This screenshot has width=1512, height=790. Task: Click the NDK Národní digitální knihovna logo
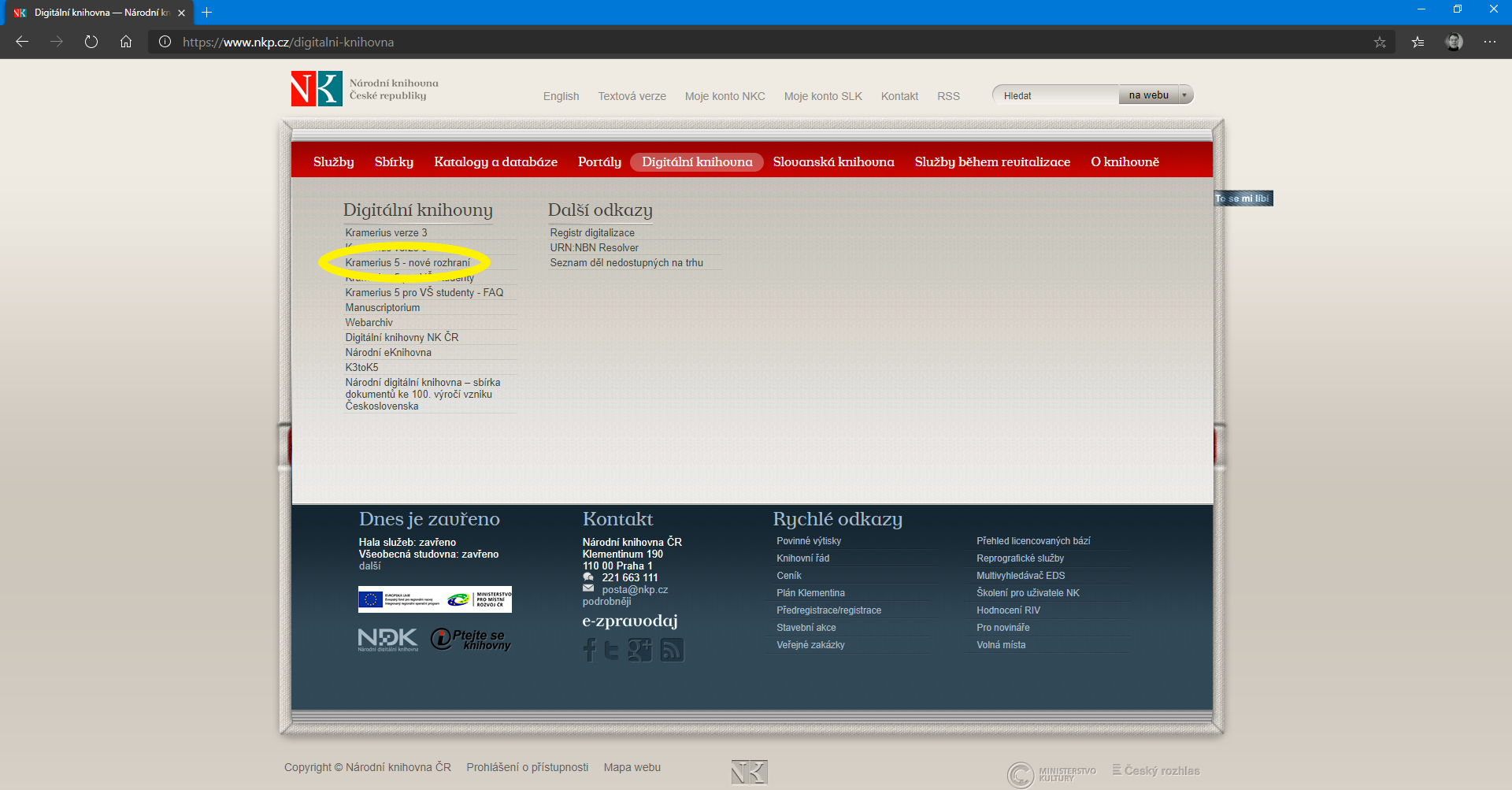pyautogui.click(x=387, y=640)
